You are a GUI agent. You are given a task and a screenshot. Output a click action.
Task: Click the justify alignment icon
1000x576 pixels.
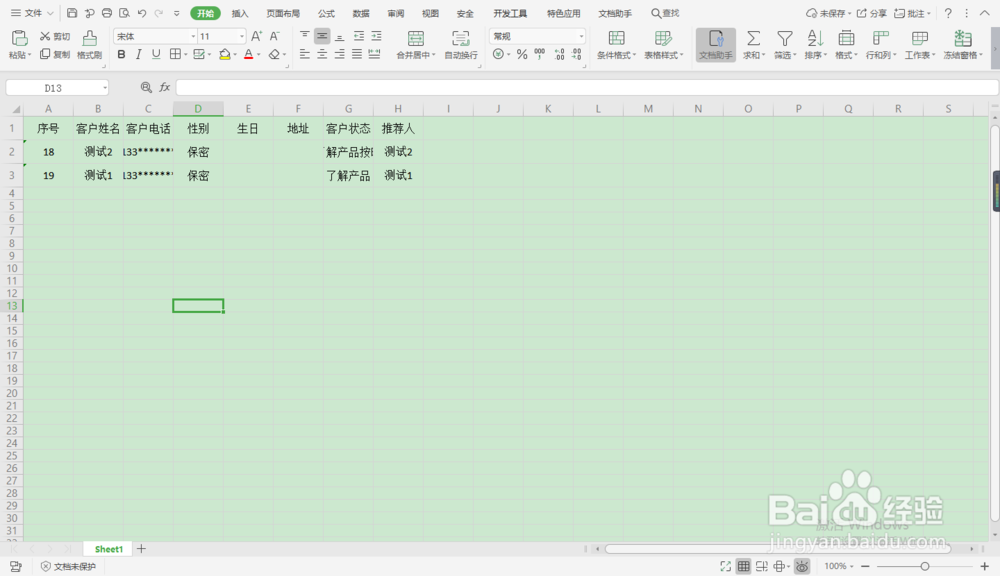pyautogui.click(x=357, y=54)
